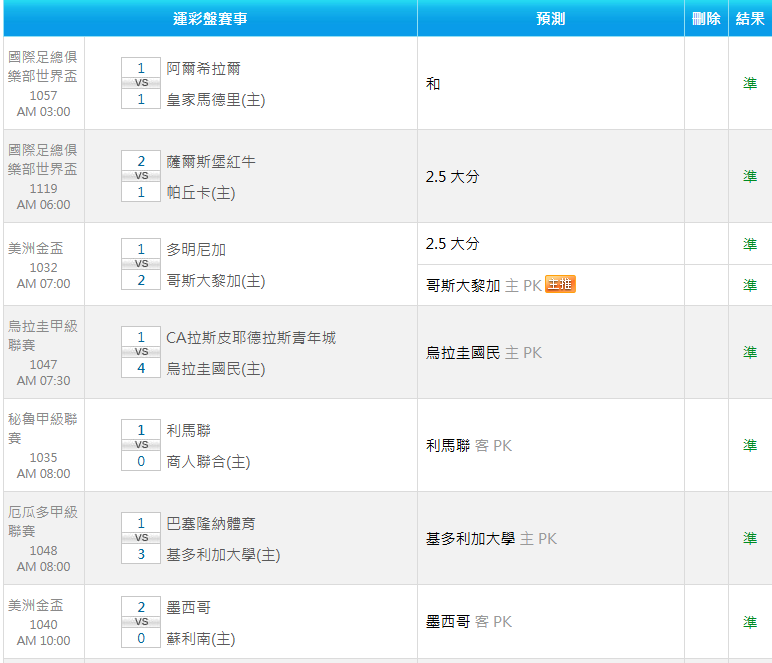This screenshot has height=663, width=772.
Task: Click match time AM 03:00
Action: (43, 112)
